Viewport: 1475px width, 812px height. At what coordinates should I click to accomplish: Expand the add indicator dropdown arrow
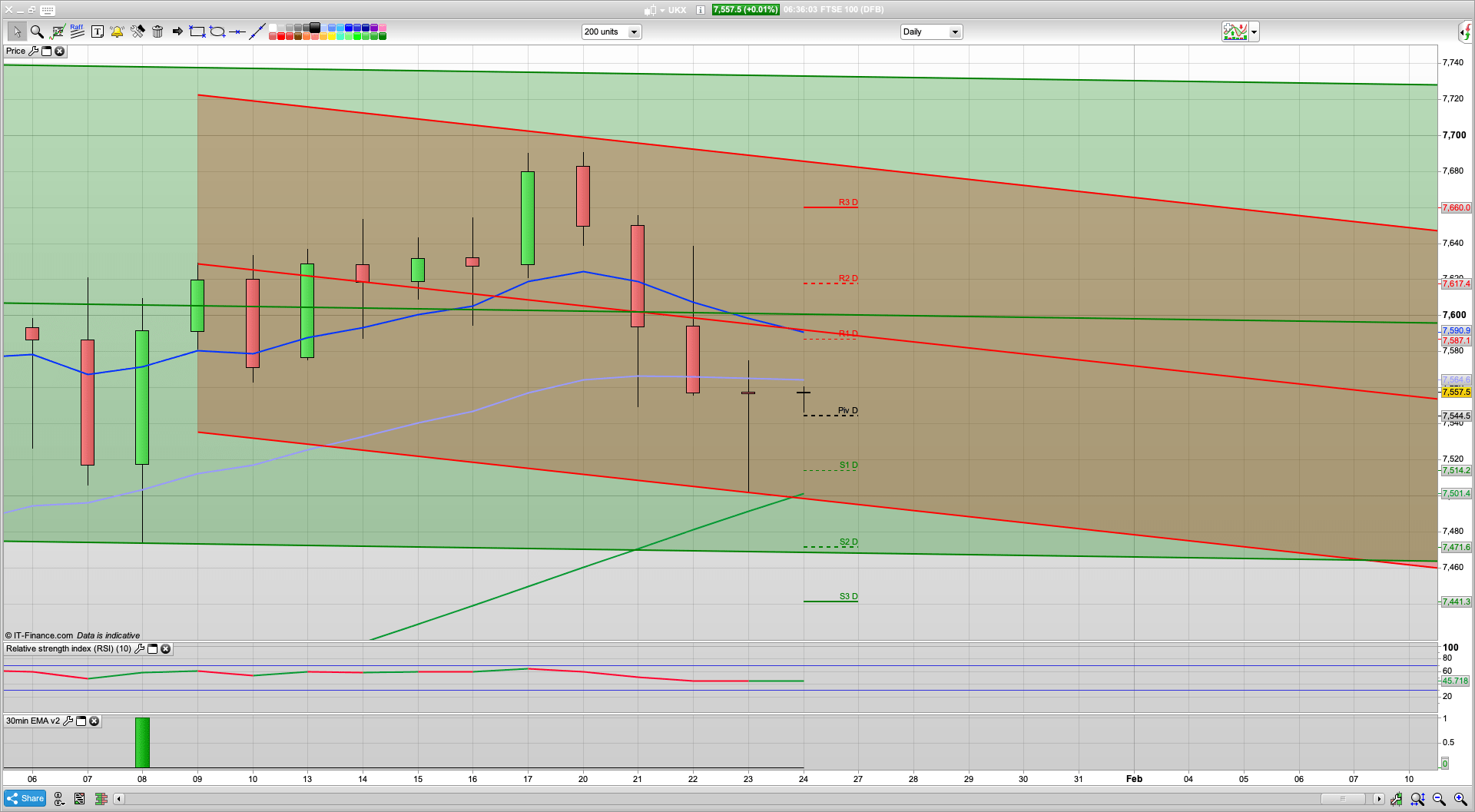(1255, 31)
